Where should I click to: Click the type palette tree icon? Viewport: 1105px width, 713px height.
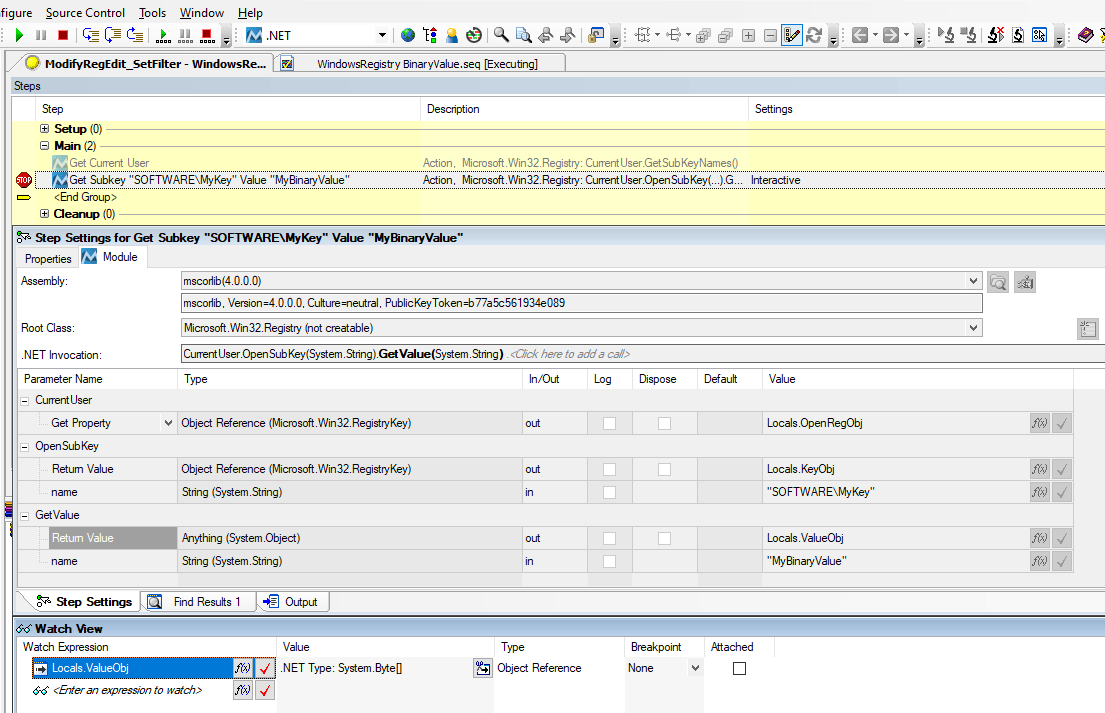click(x=430, y=35)
